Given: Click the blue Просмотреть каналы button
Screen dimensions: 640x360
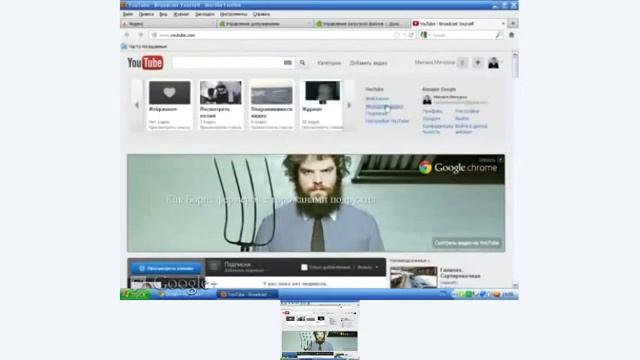Looking at the screenshot, I should pos(166,268).
